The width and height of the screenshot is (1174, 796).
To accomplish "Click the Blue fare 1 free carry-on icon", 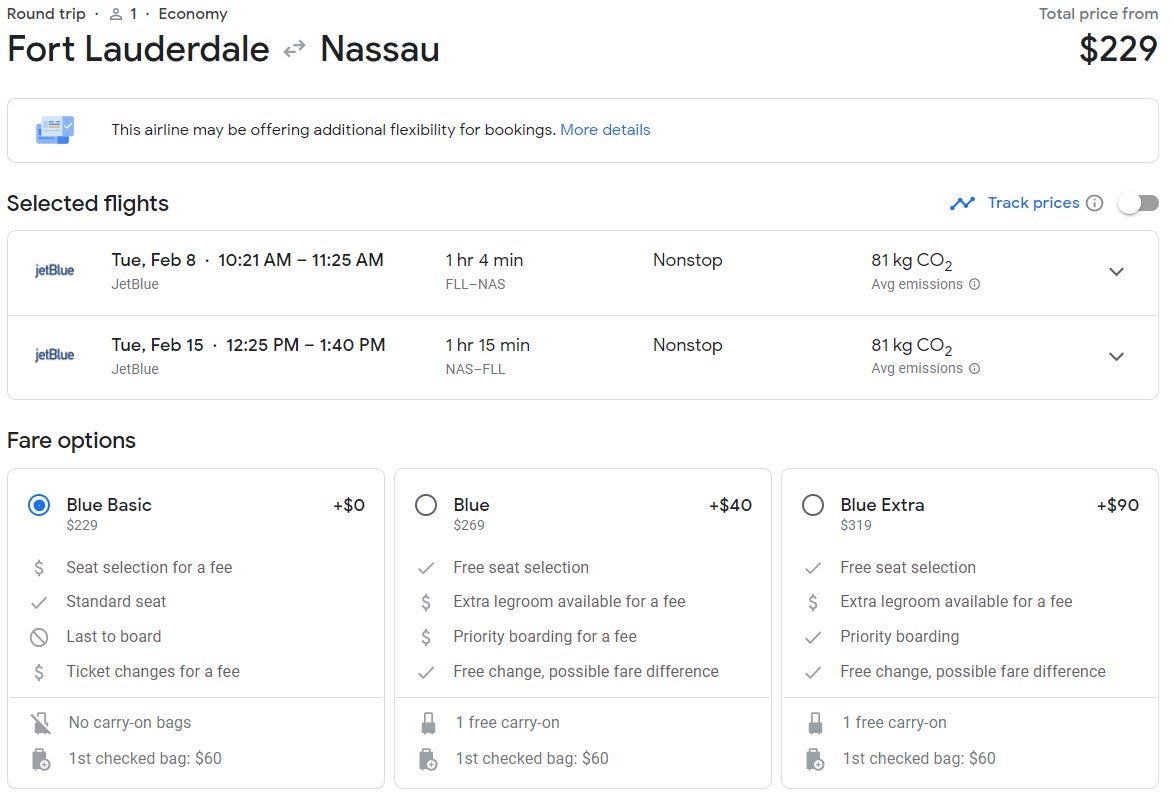I will 428,723.
